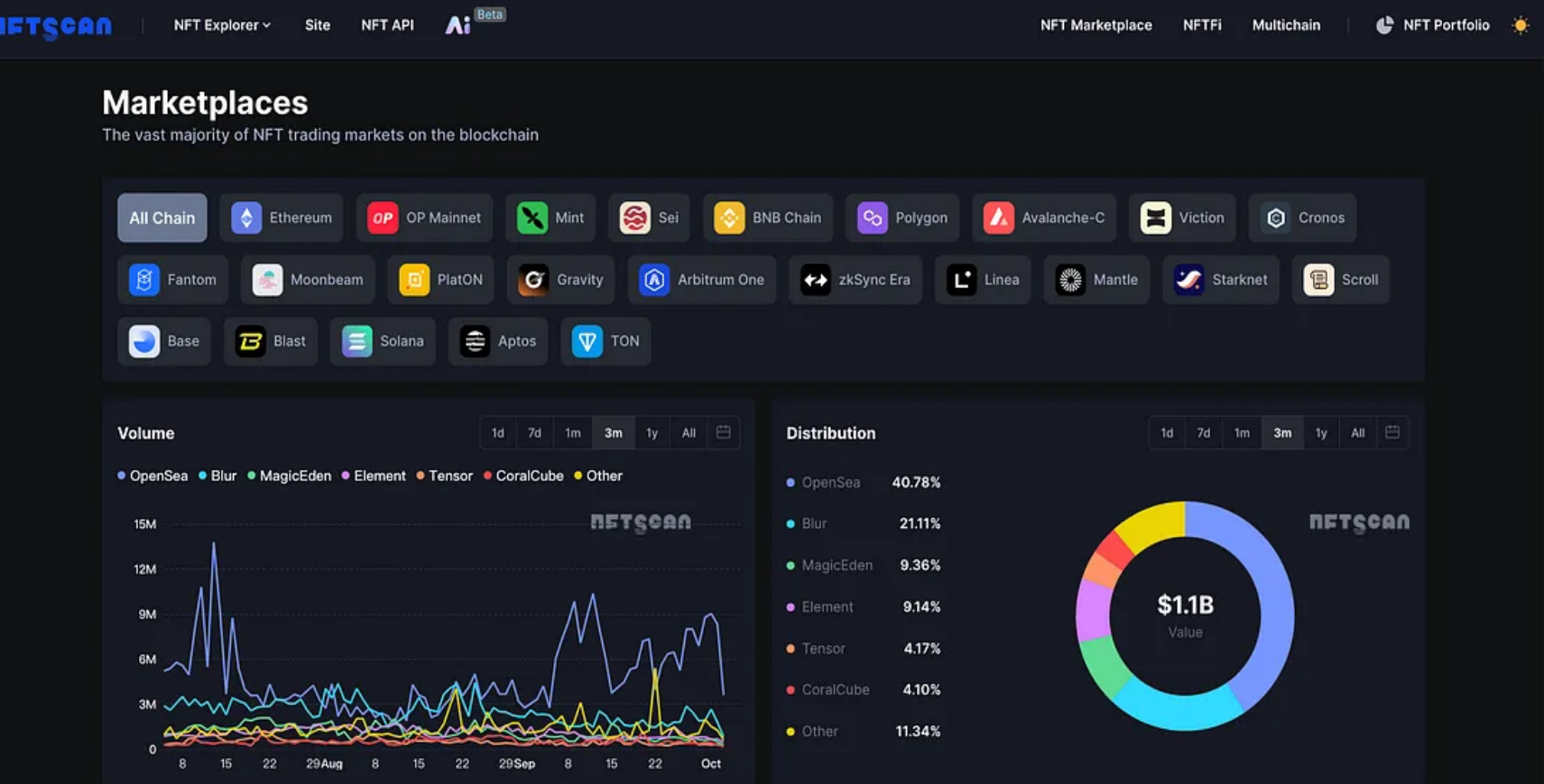Viewport: 1544px width, 784px height.
Task: Select the All Chain filter
Action: click(162, 217)
